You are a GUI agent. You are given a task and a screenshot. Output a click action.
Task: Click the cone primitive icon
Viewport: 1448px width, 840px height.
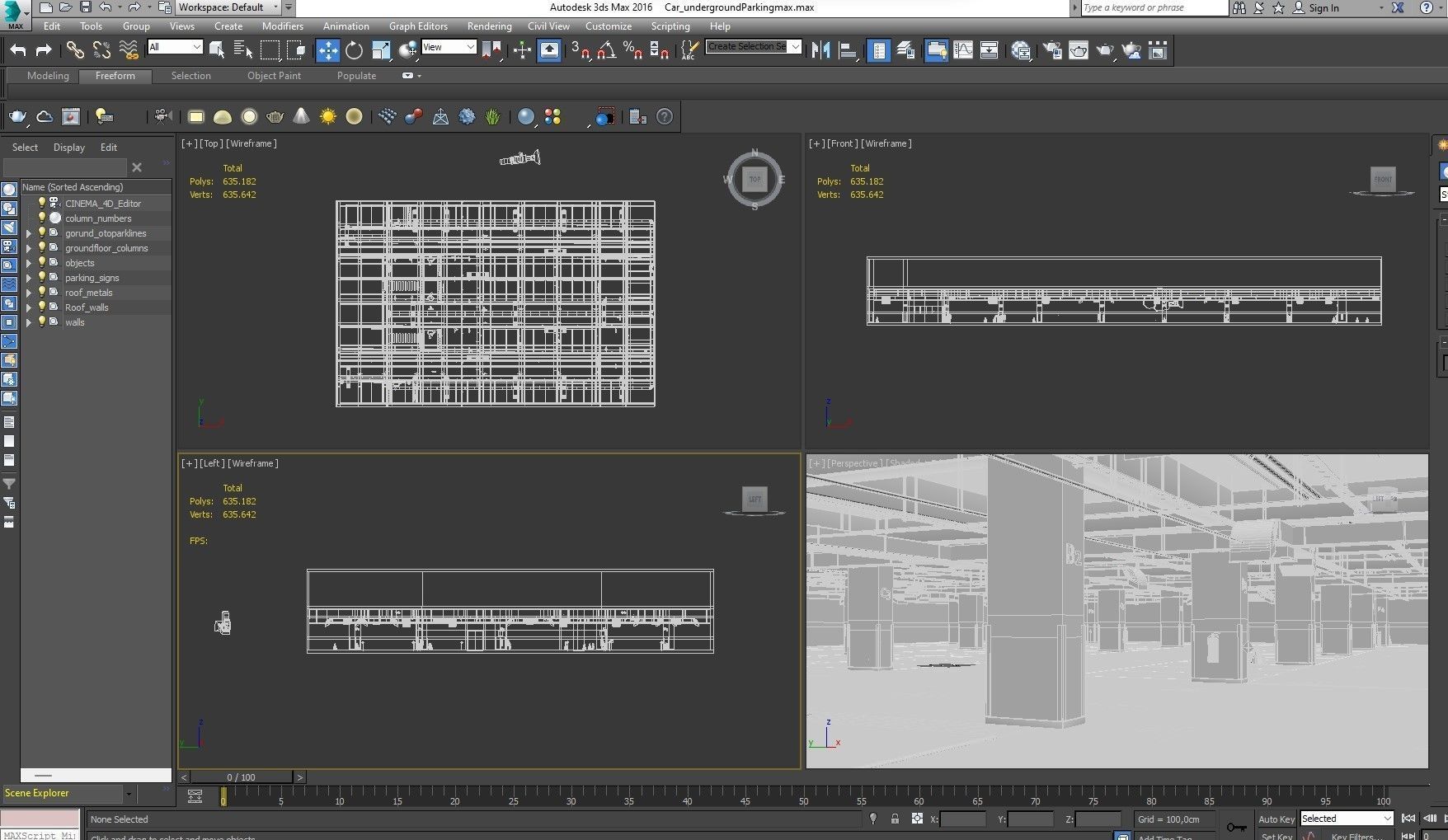[x=302, y=117]
